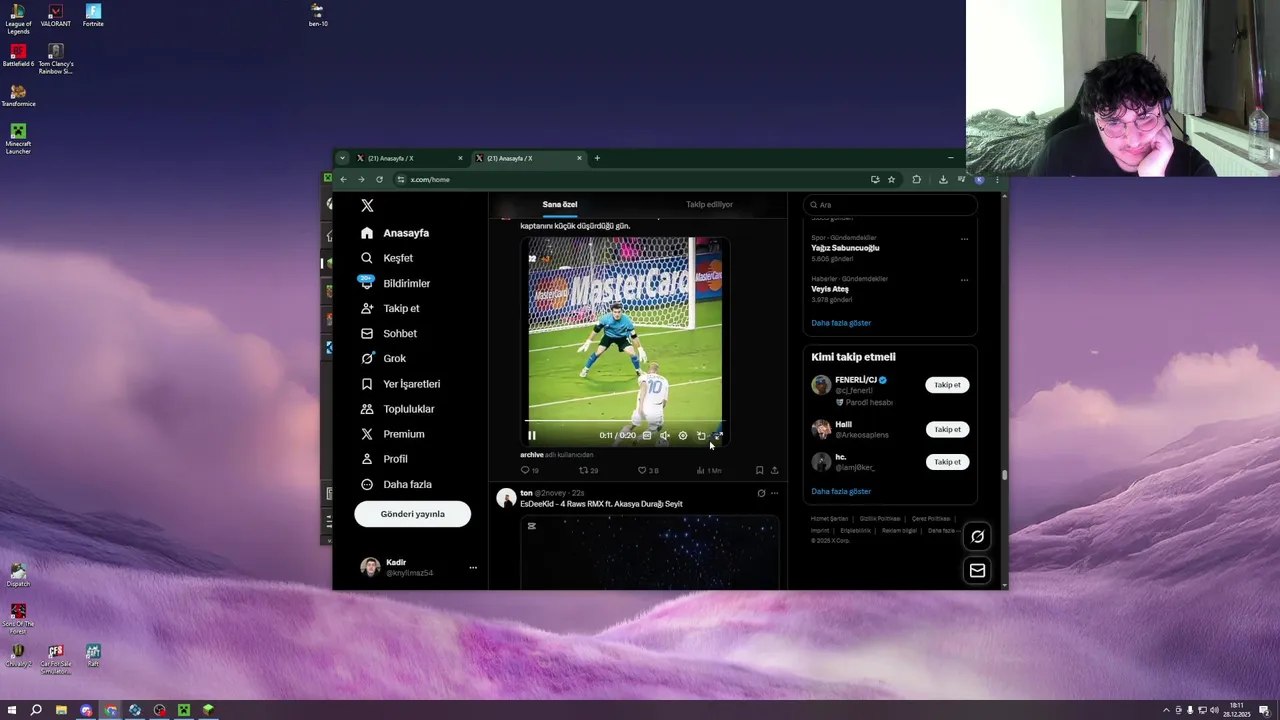Follow FENERLİ/CJ account
Screen dimensions: 1280x720
(x=947, y=385)
